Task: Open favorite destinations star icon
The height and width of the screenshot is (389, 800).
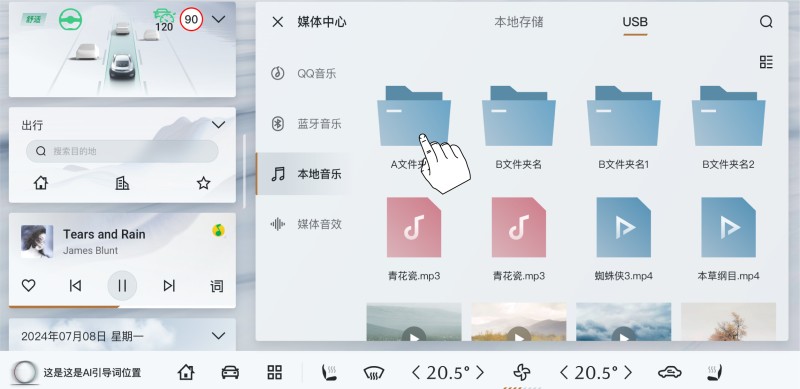Action: (204, 183)
